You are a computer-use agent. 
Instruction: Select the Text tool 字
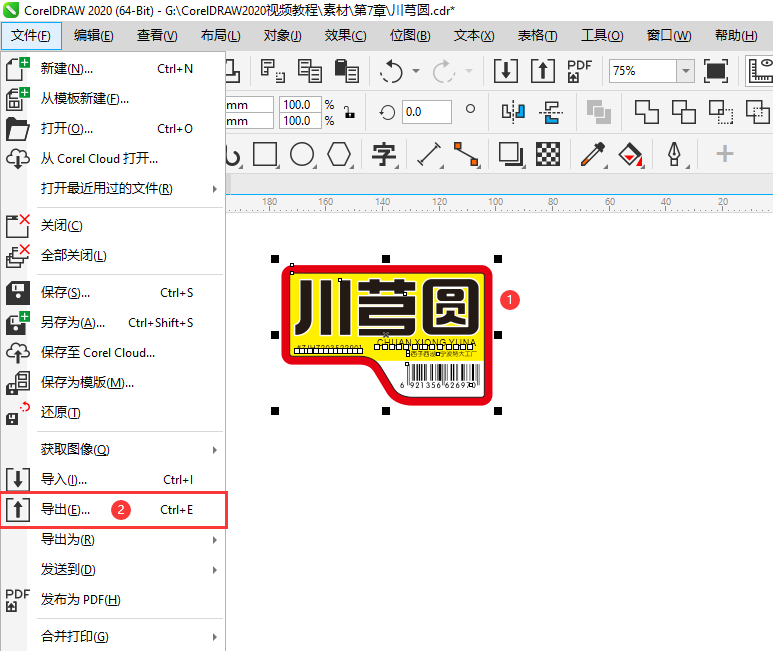[x=384, y=155]
